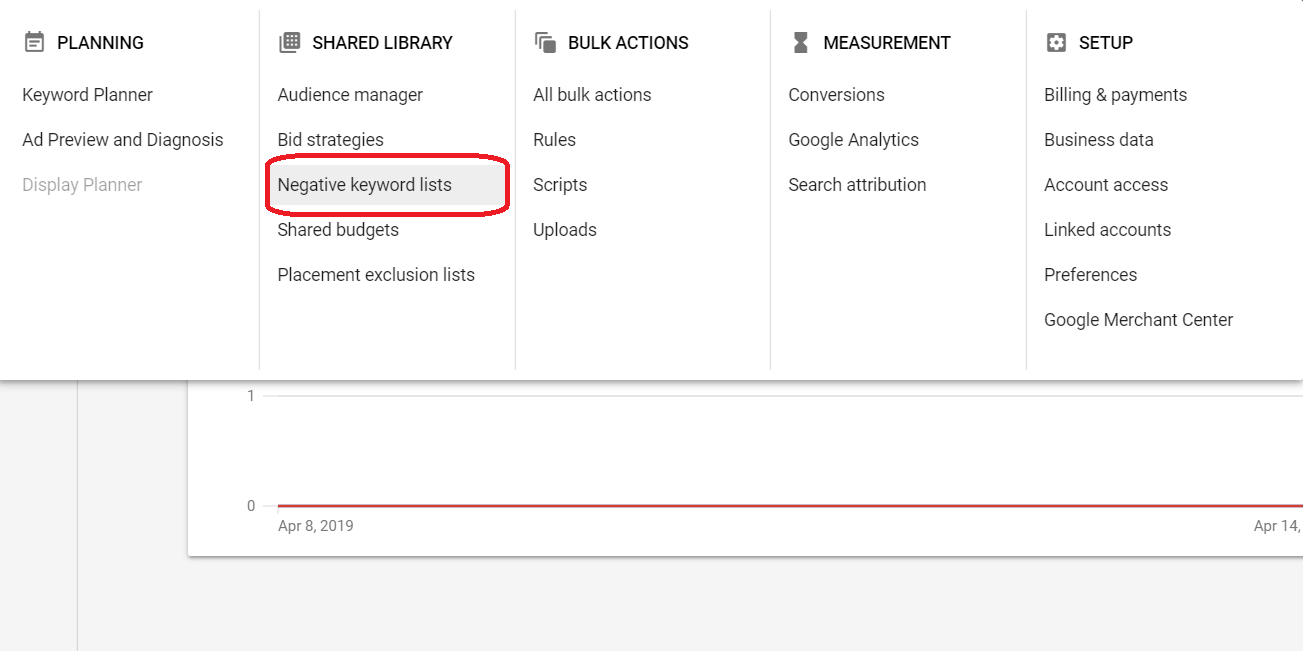Open Ad Preview and Diagnosis
Screen dimensions: 1303x651
coord(123,140)
